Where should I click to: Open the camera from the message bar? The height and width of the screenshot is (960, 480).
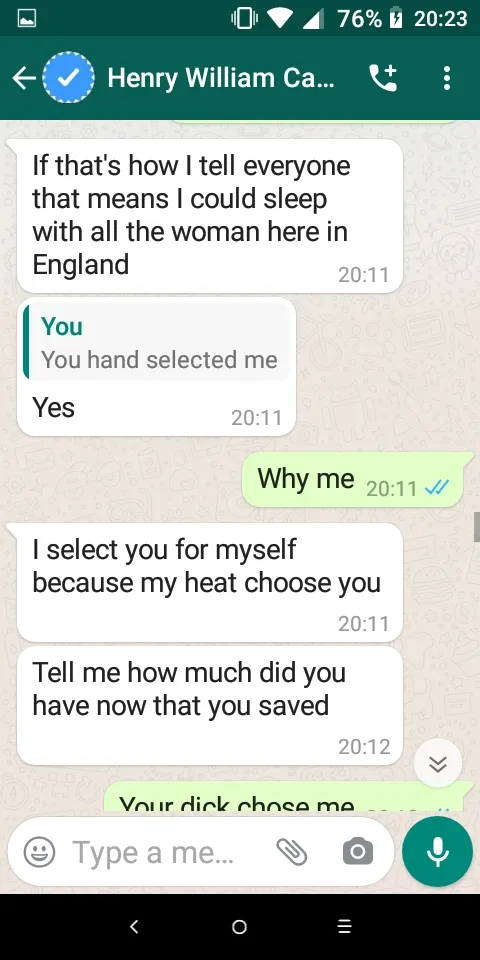[358, 852]
